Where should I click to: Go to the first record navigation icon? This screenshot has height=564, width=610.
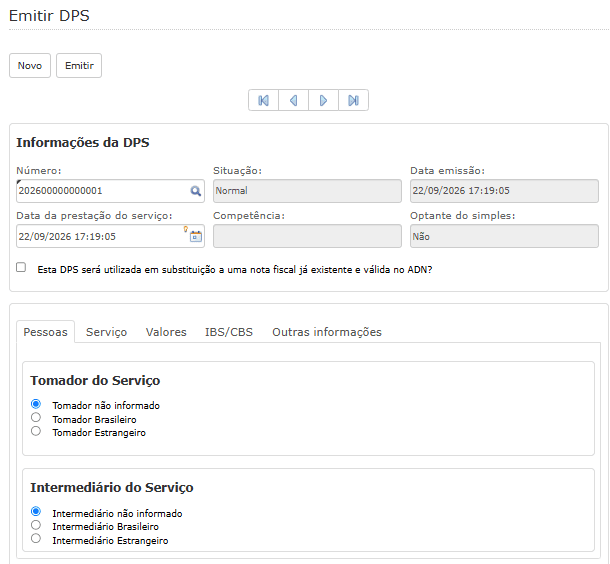[263, 100]
